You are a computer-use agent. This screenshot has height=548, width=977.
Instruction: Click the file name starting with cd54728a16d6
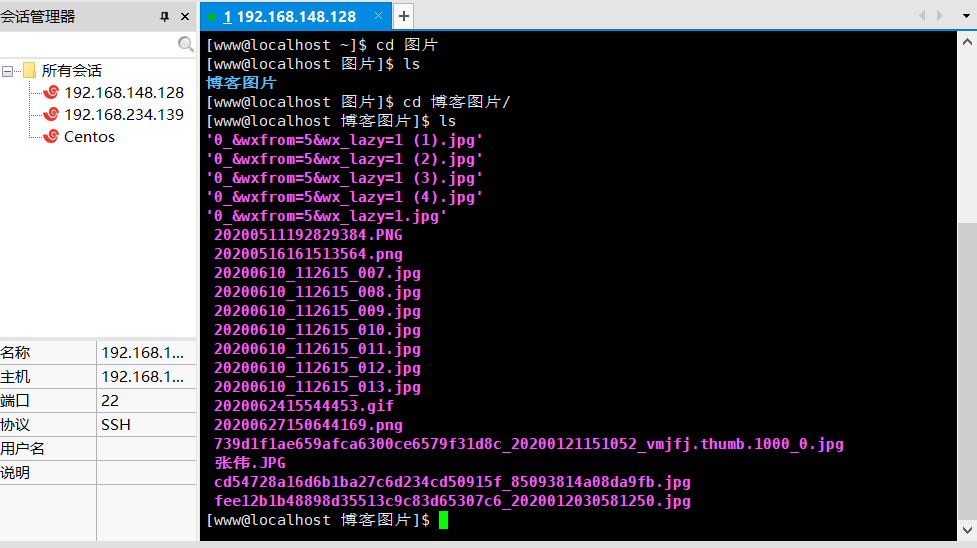coord(452,482)
